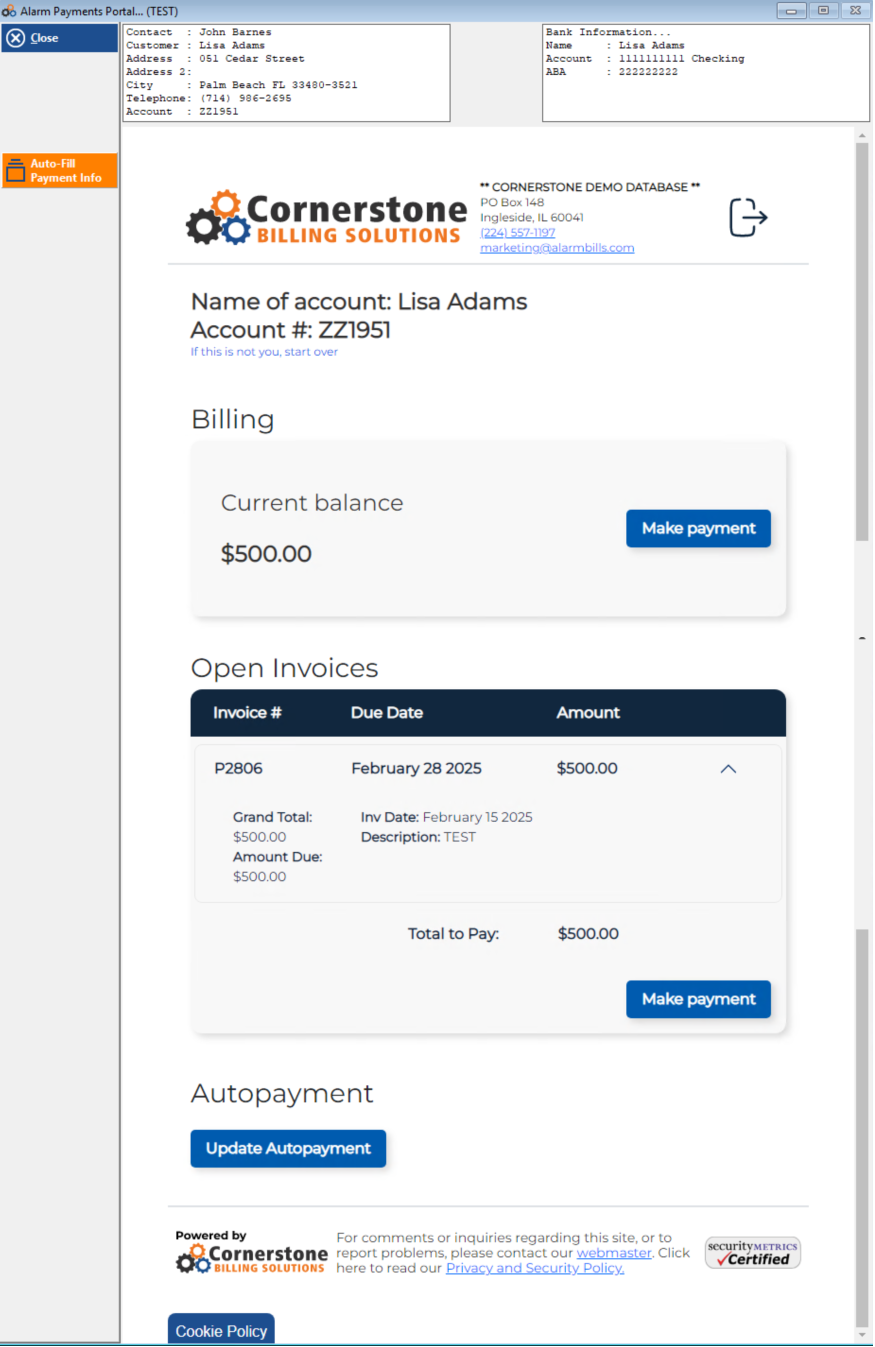
Task: Click the Telephone (714) 986-2695 line
Action: click(x=209, y=99)
